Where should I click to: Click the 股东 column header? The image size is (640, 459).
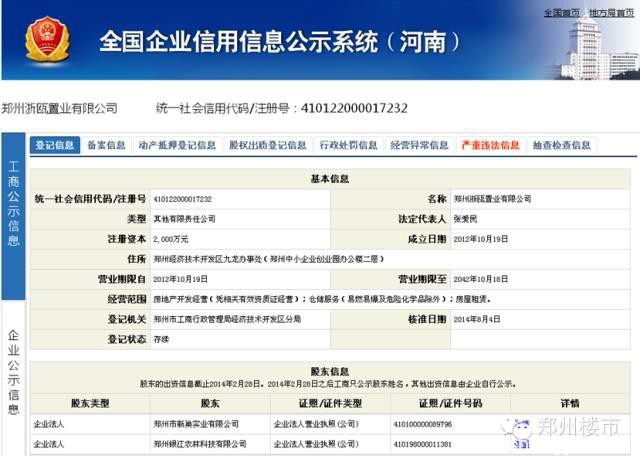pos(210,404)
